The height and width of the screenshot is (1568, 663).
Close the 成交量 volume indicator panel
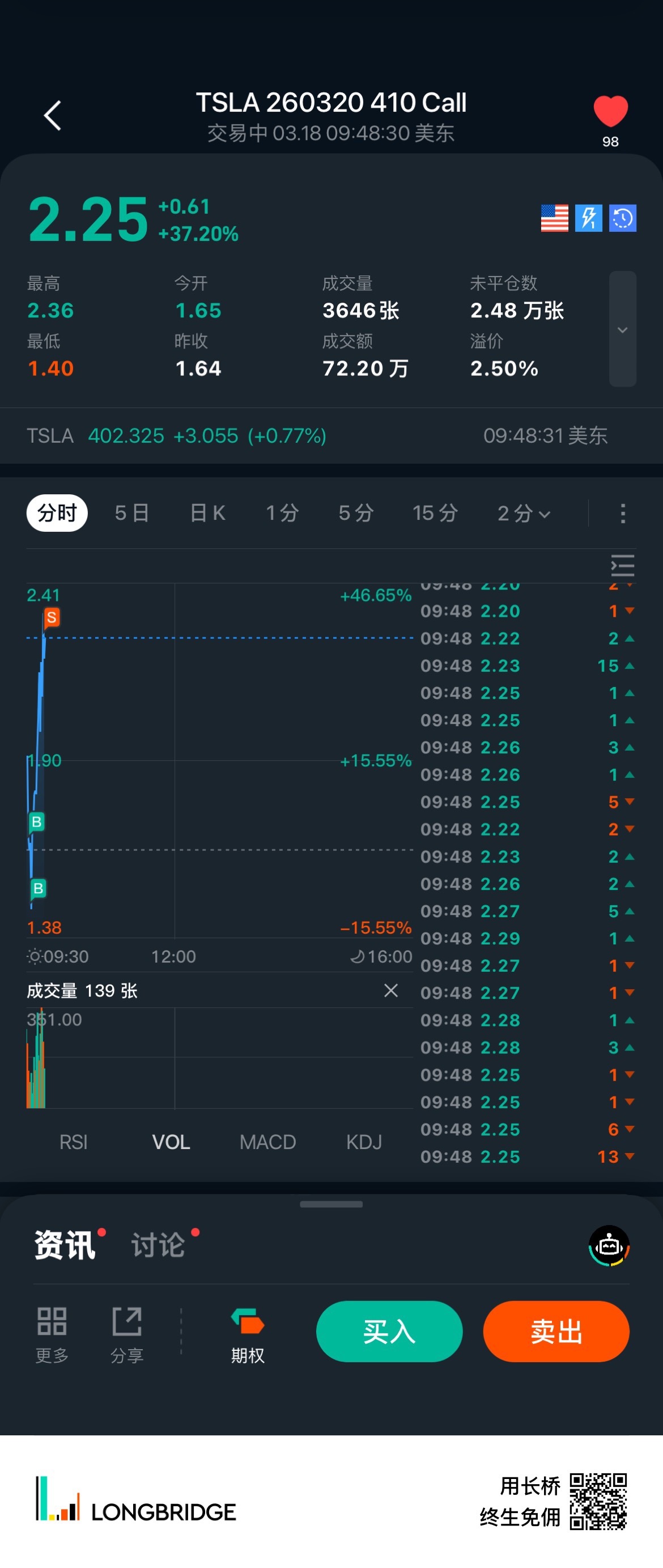(x=390, y=990)
